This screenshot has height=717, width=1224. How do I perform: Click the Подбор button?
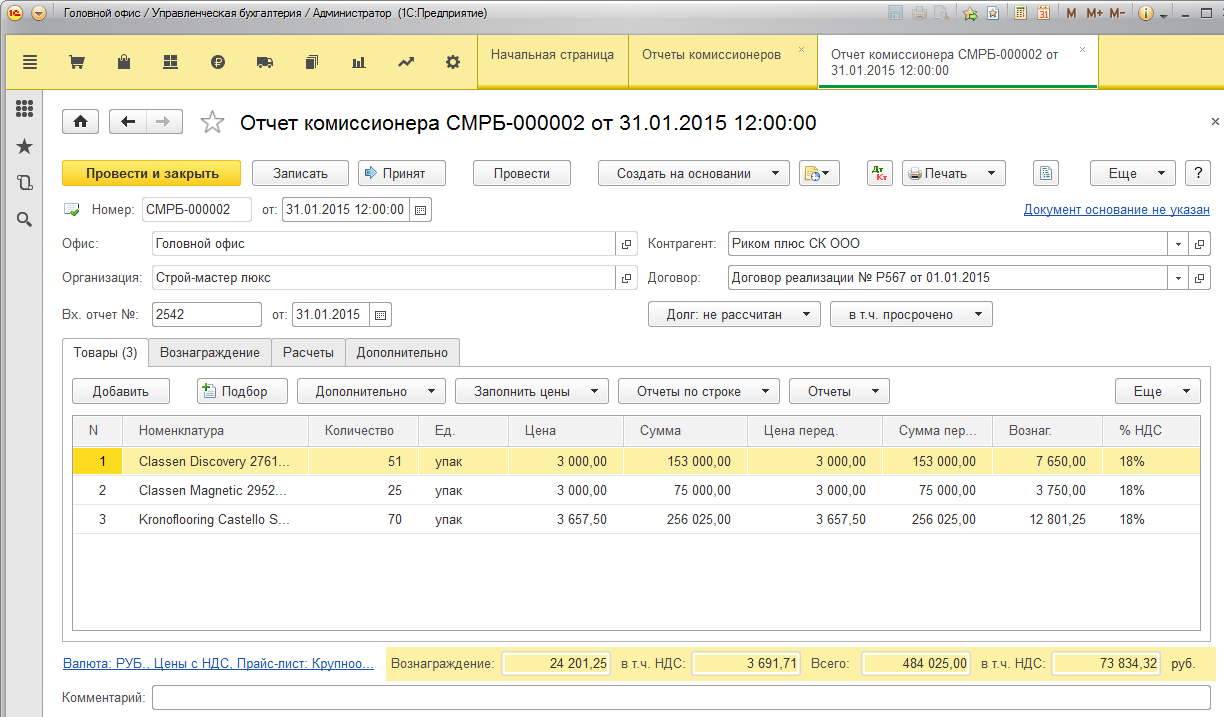pyautogui.click(x=243, y=391)
